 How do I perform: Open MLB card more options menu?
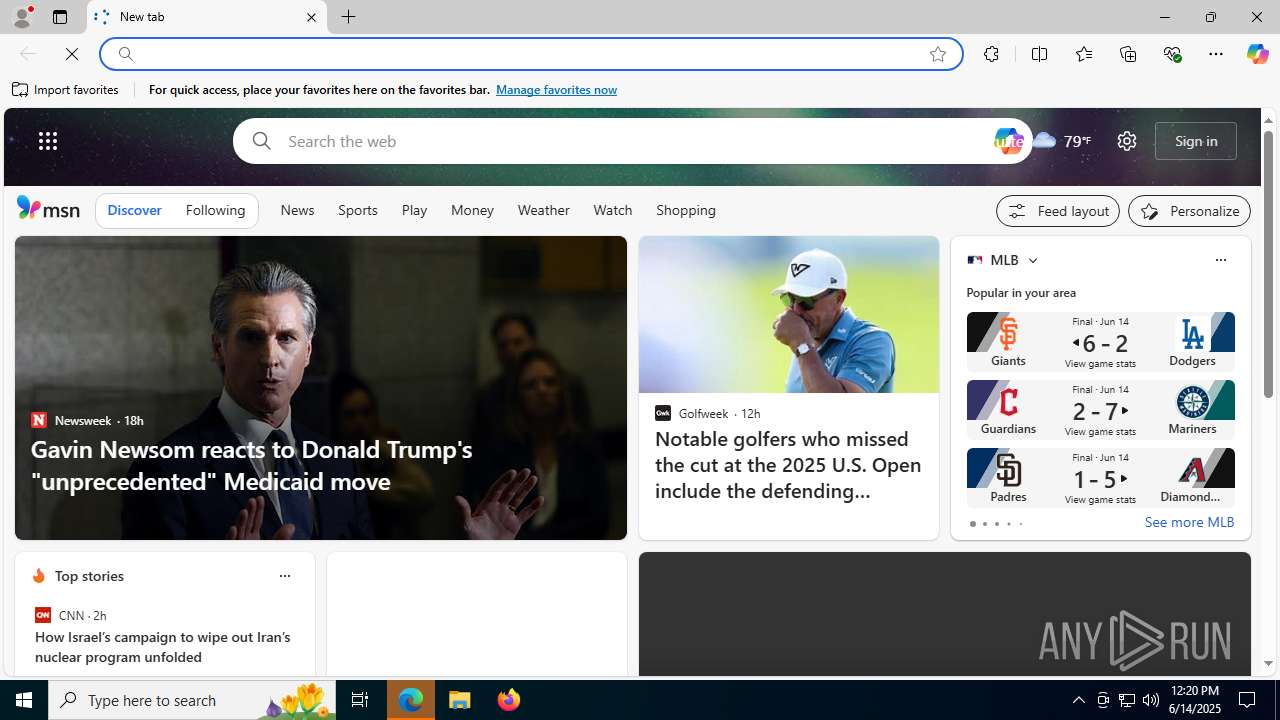tap(1220, 260)
